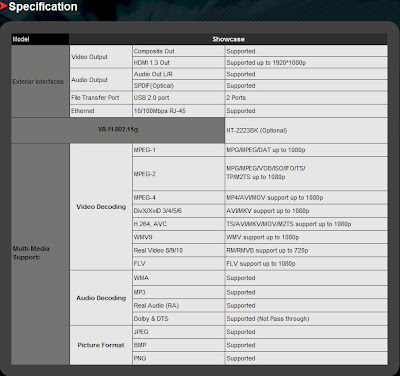This screenshot has height=376, width=400.
Task: Click the red arrow icon beside Specification
Action: click(x=3, y=7)
